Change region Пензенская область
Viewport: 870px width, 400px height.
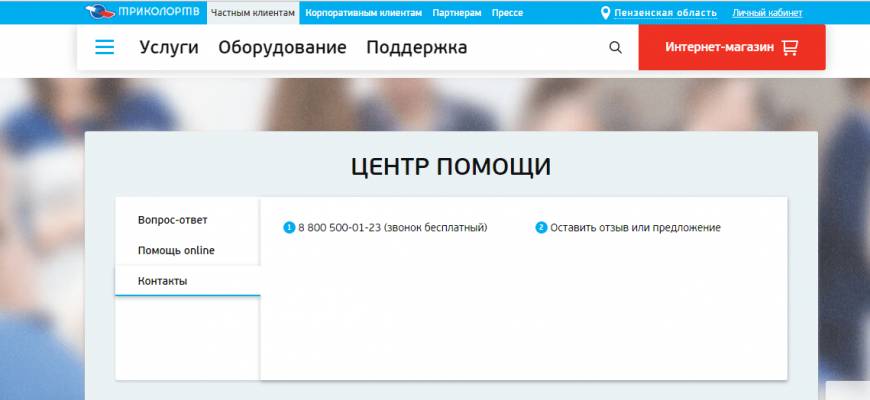click(665, 13)
